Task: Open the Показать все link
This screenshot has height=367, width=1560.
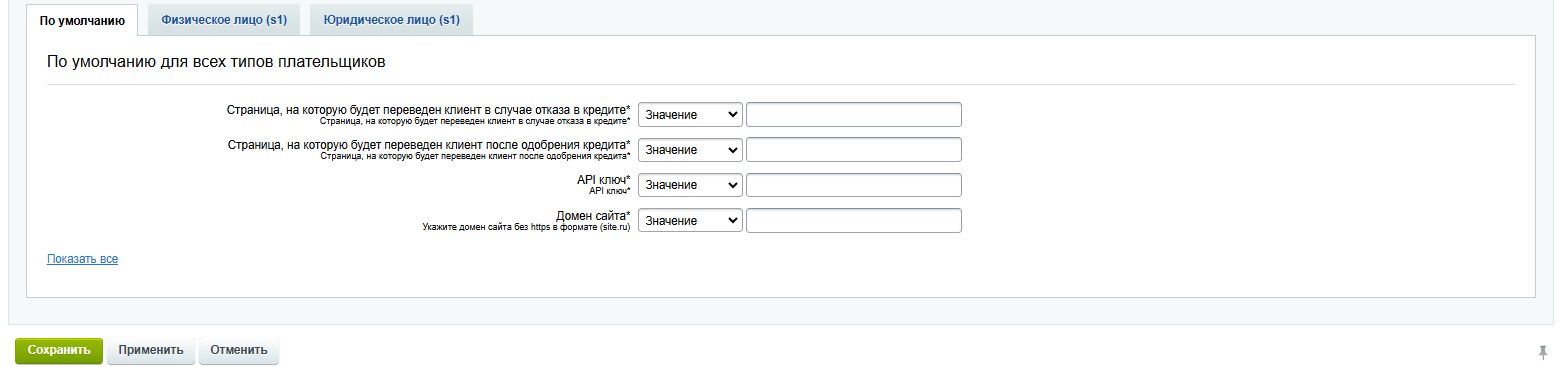Action: (x=83, y=259)
